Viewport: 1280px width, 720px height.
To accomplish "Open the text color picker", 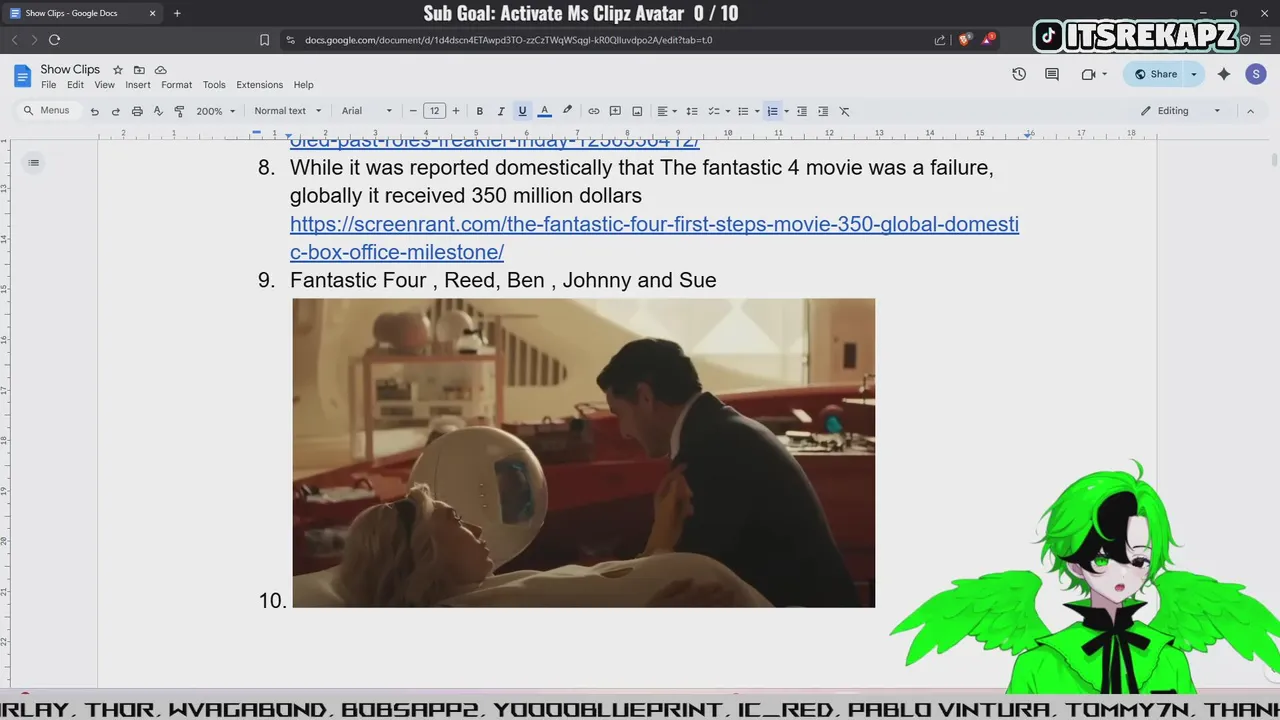I will click(x=545, y=111).
